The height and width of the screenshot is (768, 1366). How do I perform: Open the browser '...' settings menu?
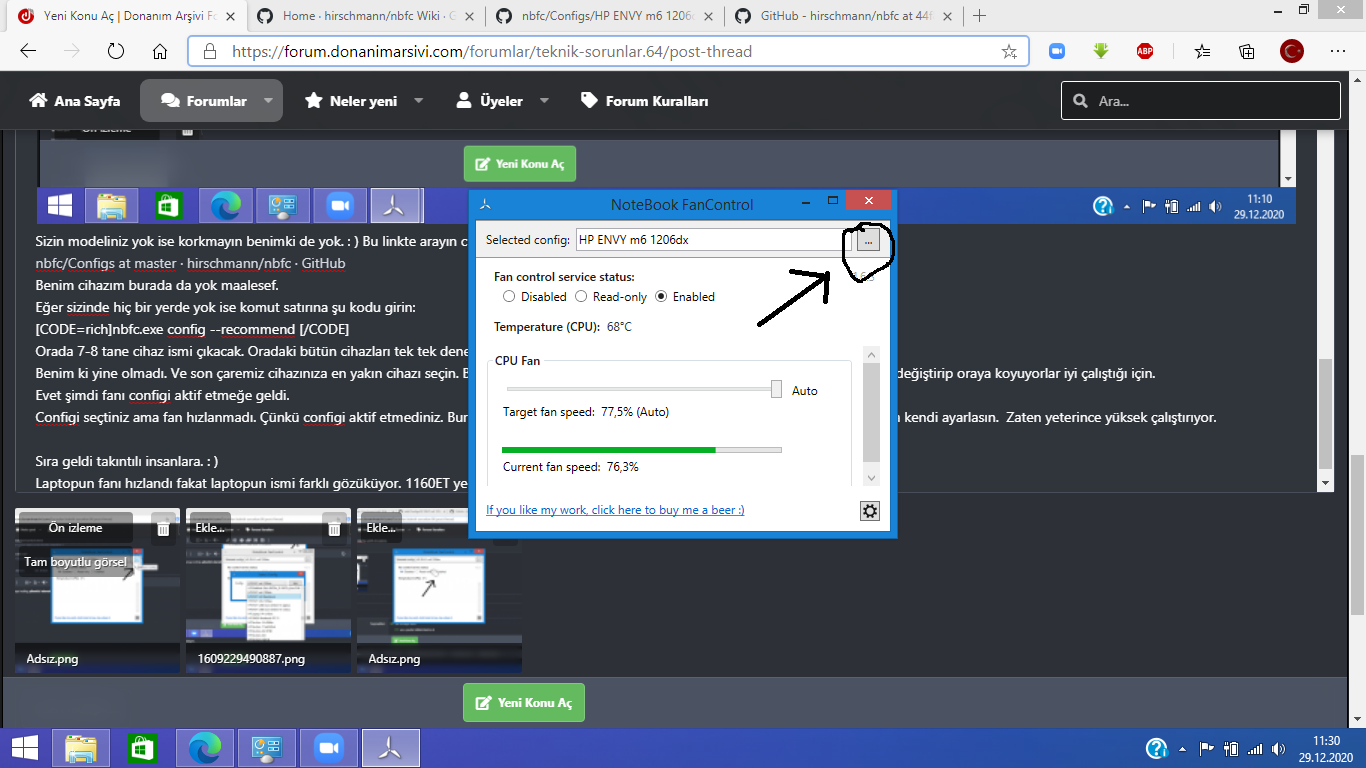pyautogui.click(x=1337, y=51)
